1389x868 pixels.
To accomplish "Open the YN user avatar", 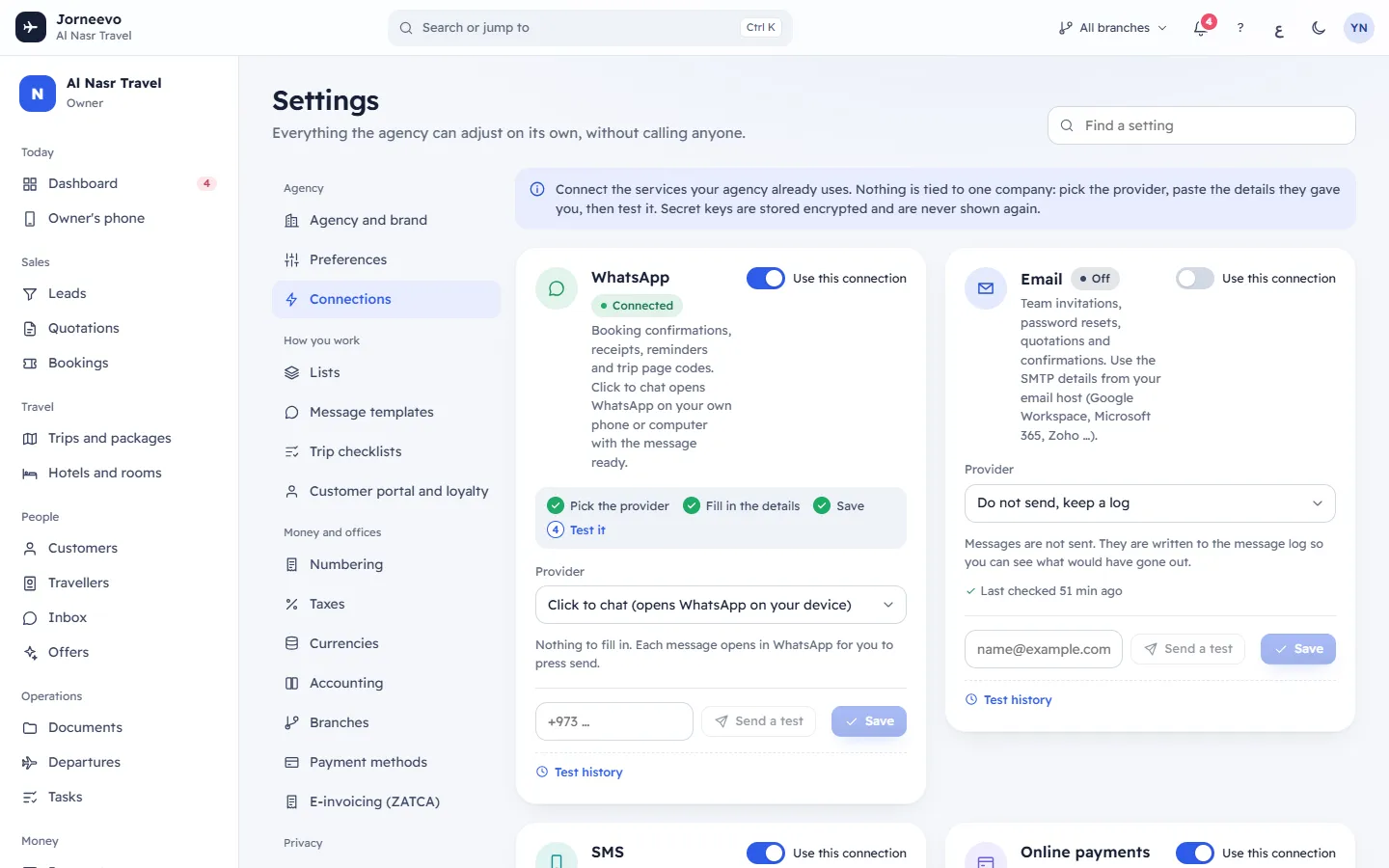I will (1359, 28).
